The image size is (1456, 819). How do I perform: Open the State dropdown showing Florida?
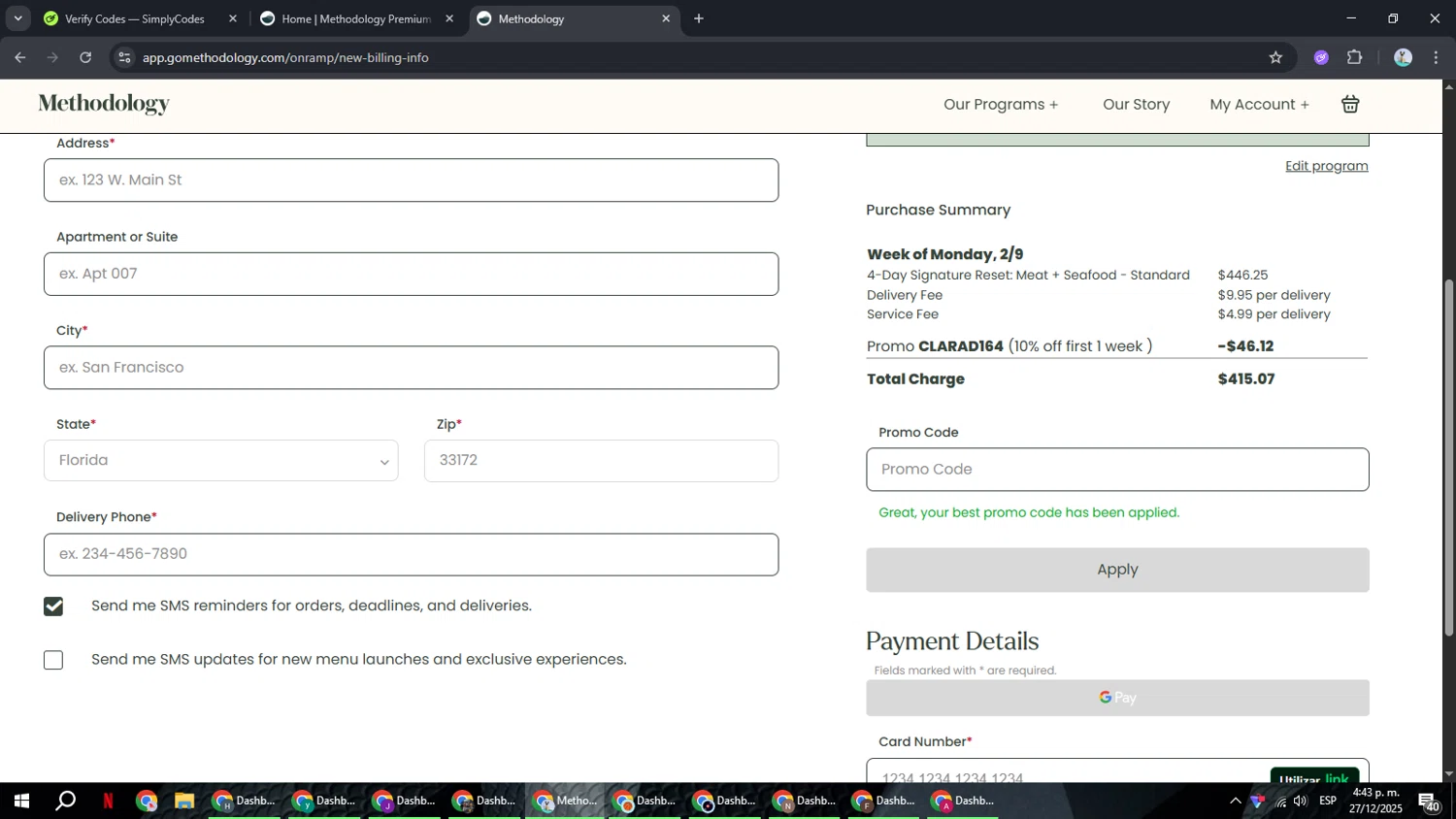(221, 460)
